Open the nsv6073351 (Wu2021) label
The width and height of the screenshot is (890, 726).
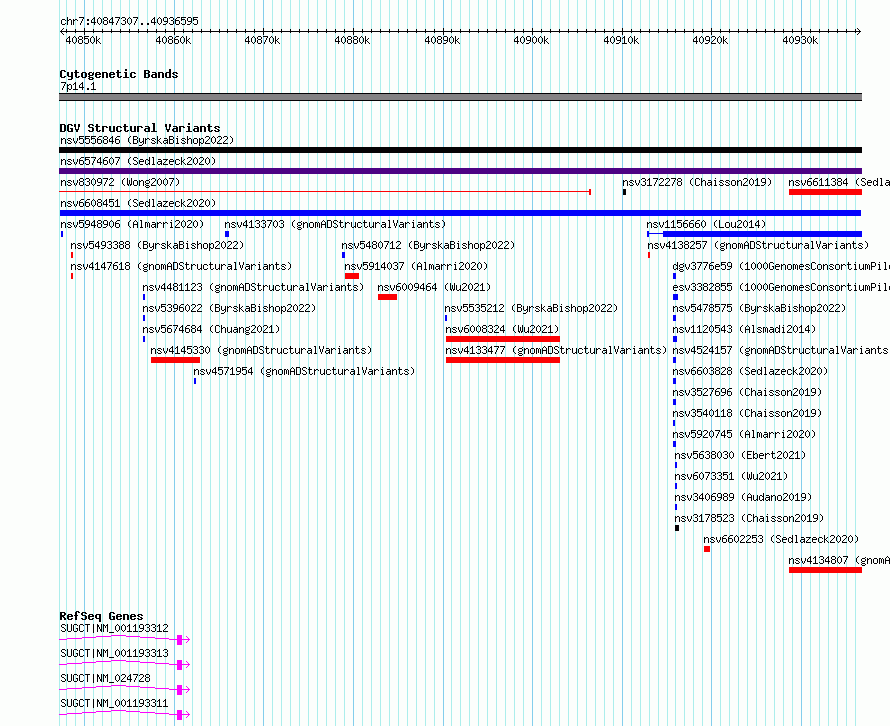click(731, 476)
